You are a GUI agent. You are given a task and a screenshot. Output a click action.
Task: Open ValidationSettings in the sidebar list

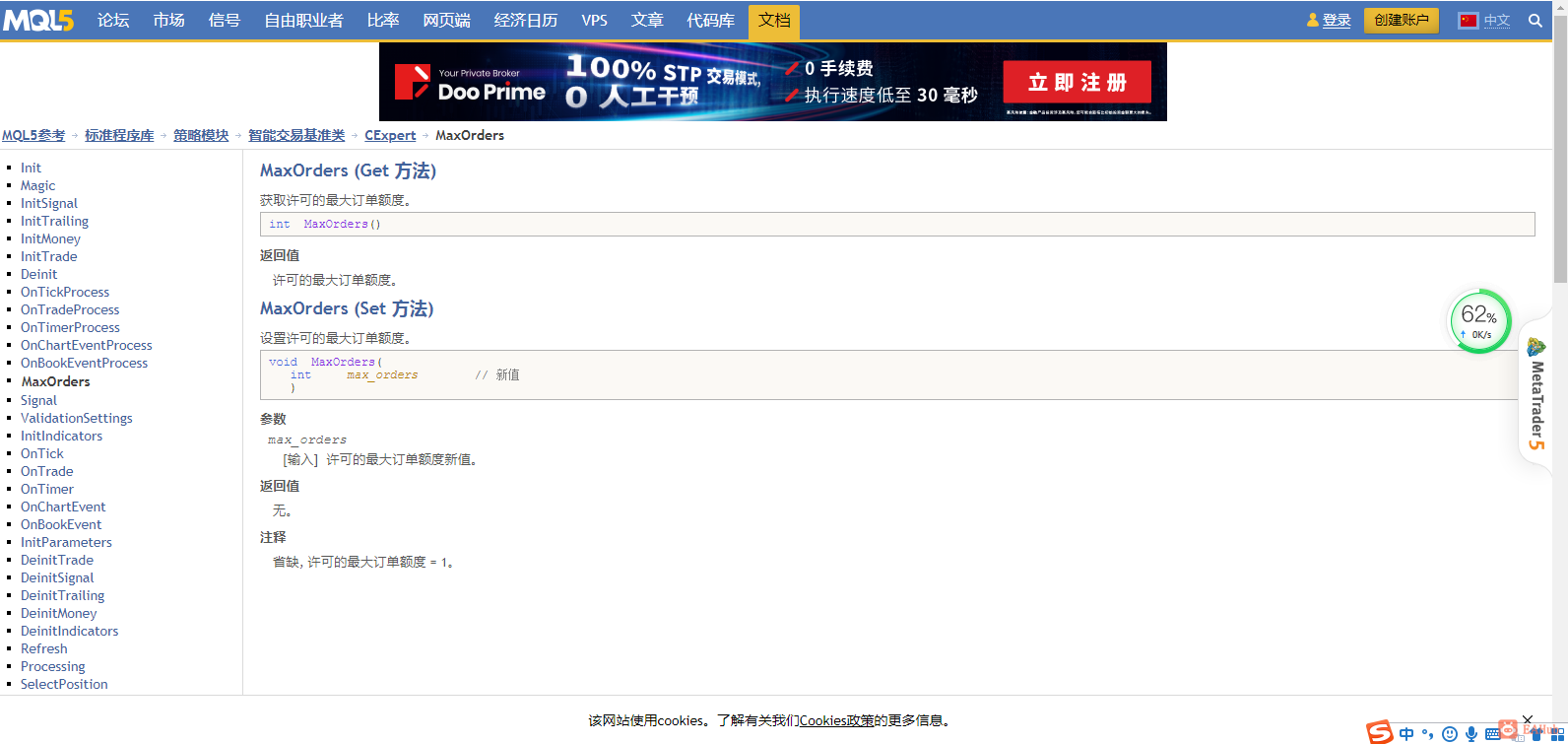[x=76, y=419]
